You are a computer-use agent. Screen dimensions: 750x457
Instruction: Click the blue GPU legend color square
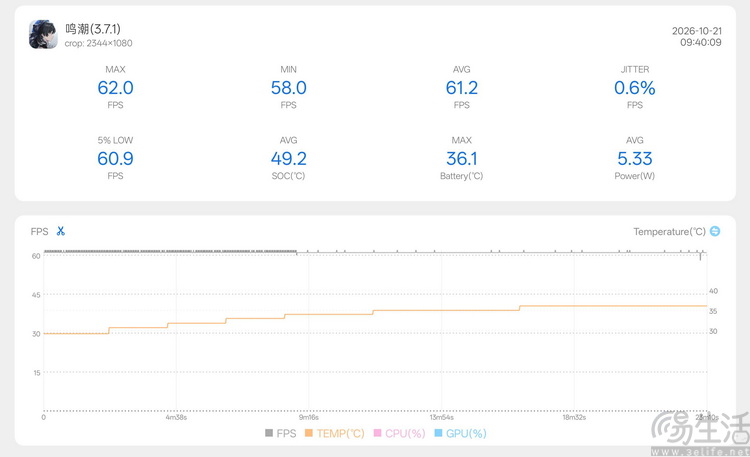(x=438, y=433)
